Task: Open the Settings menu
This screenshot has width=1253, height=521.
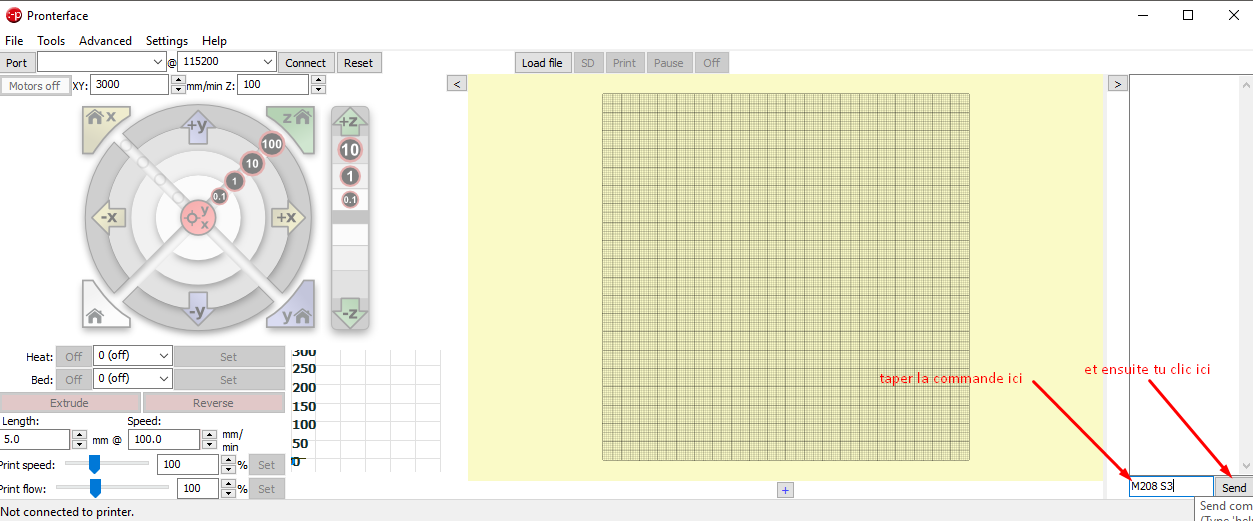Action: pos(167,41)
